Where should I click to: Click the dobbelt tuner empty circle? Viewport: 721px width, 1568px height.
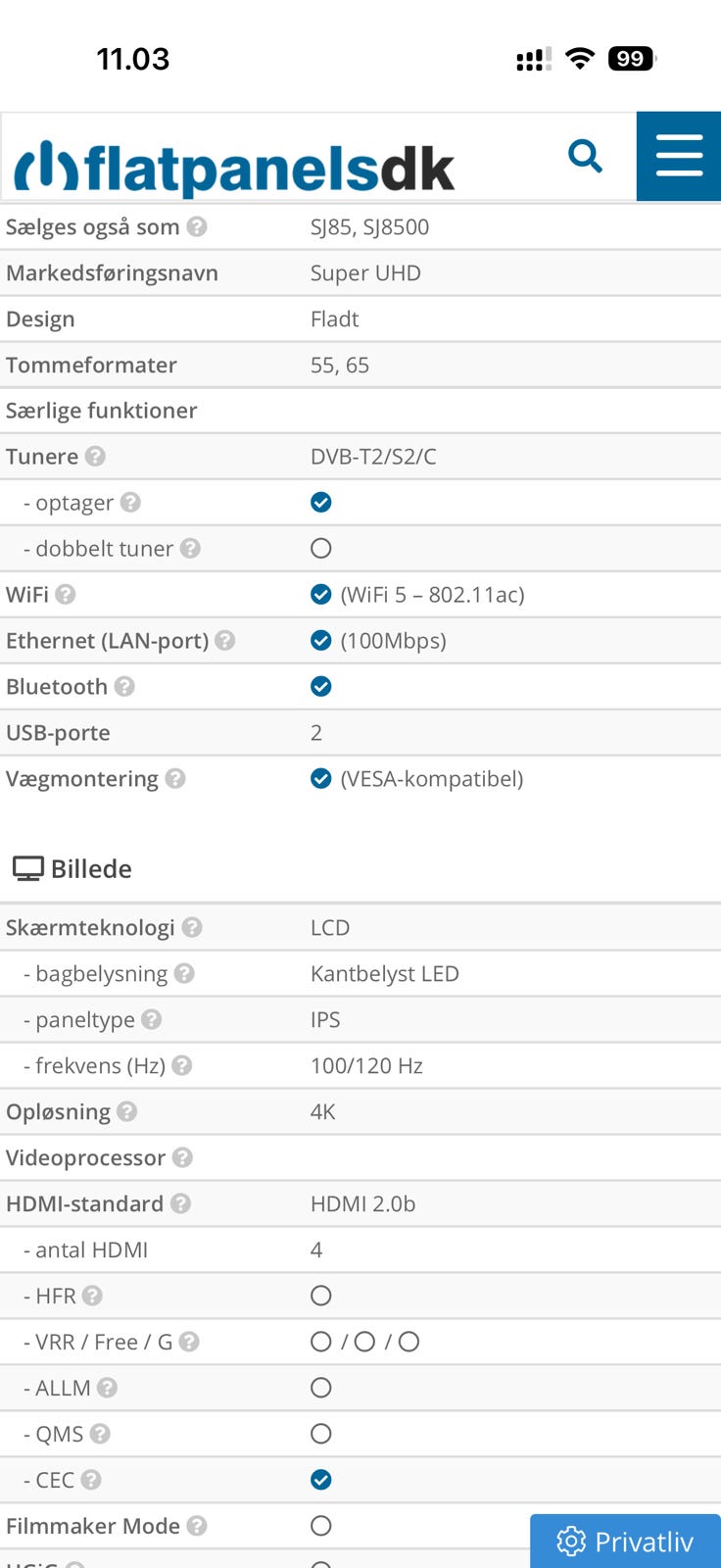coord(321,549)
